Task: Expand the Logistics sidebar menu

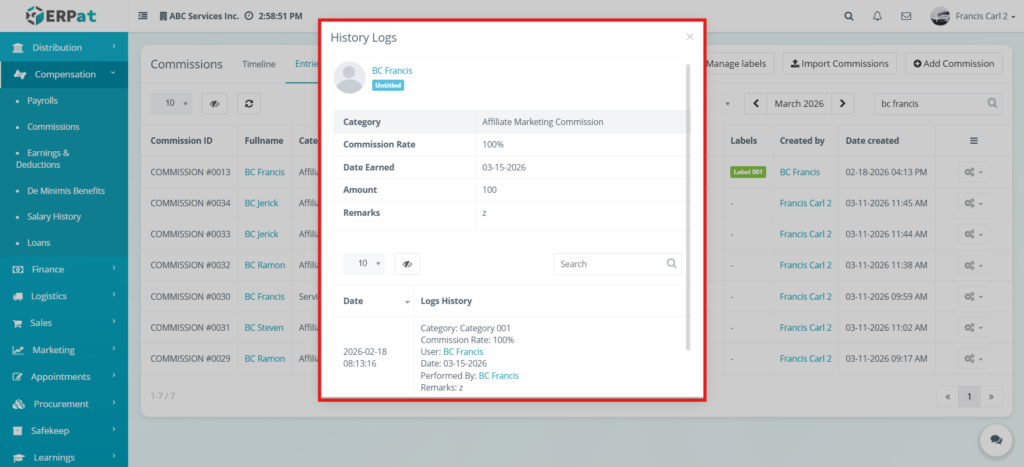Action: (64, 296)
